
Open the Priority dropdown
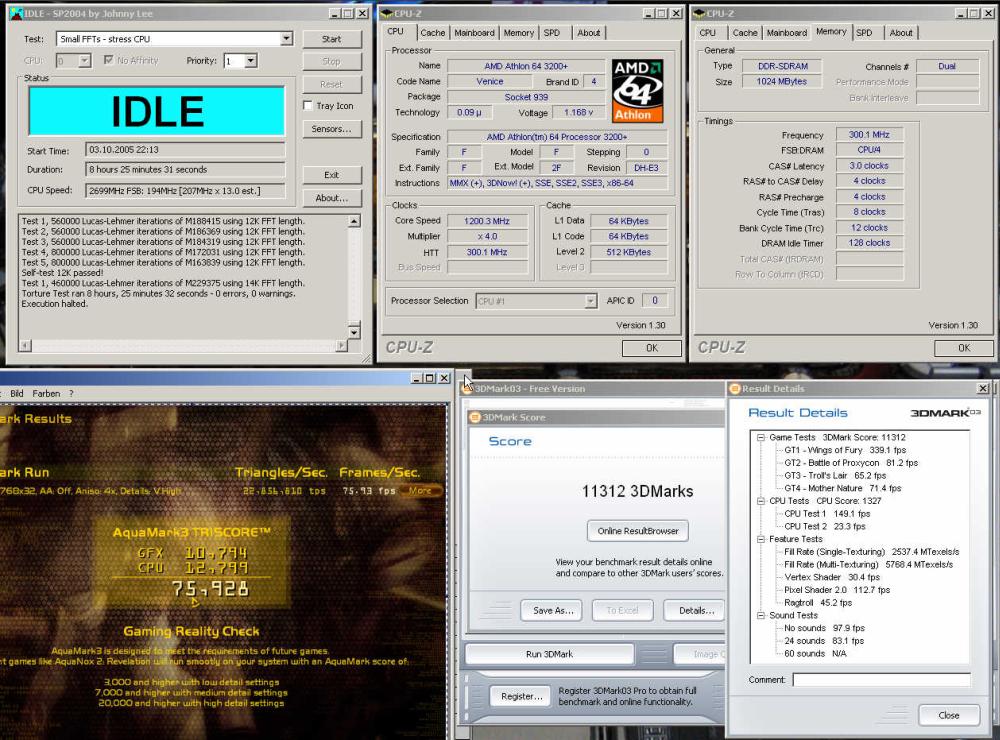pos(251,61)
